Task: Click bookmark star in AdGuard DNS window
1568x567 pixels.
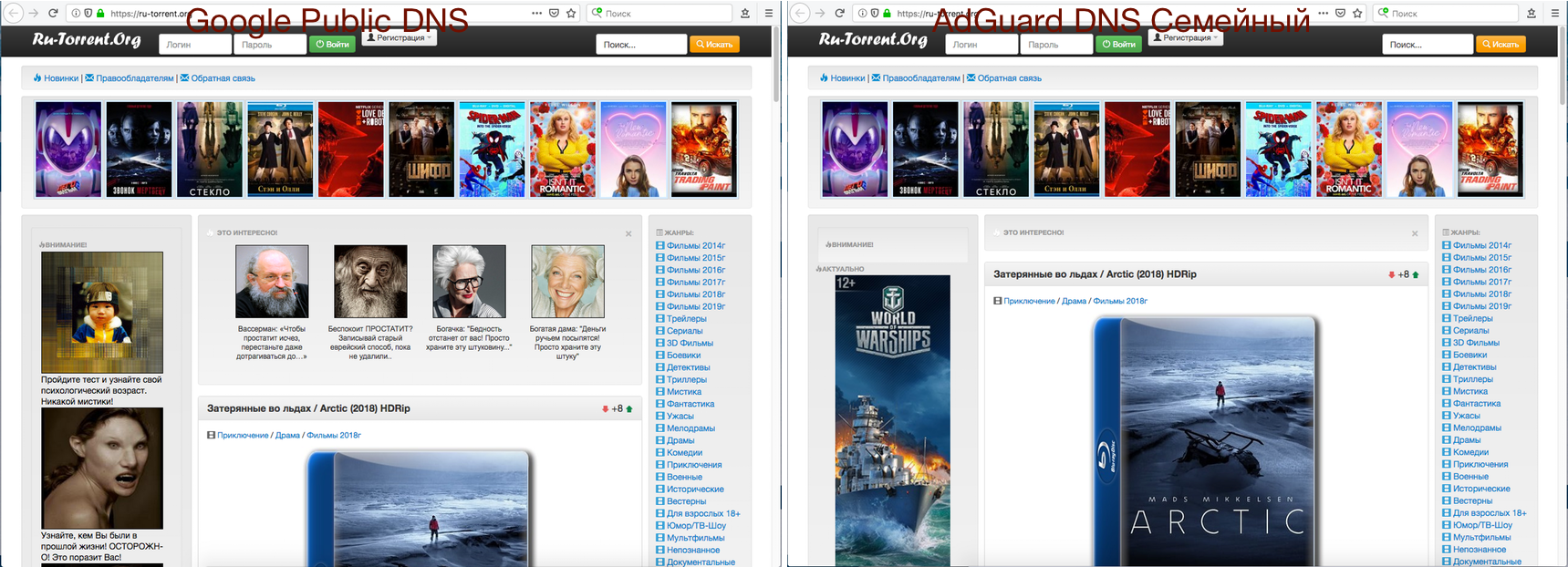Action: 1357,14
